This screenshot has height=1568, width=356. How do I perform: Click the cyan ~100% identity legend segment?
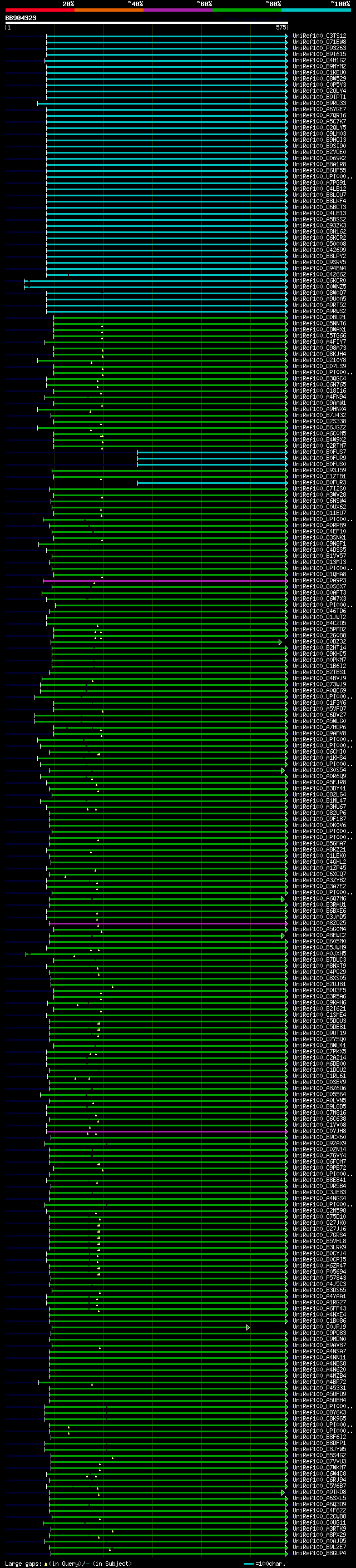pyautogui.click(x=316, y=10)
